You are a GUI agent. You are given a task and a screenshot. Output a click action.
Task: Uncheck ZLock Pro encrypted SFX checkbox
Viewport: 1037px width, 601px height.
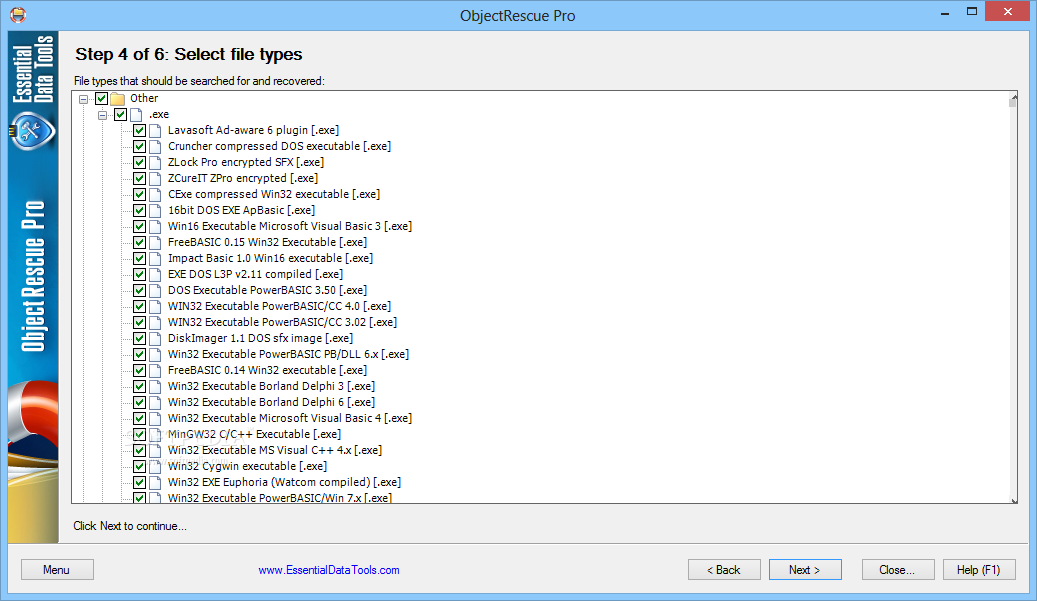(x=140, y=162)
